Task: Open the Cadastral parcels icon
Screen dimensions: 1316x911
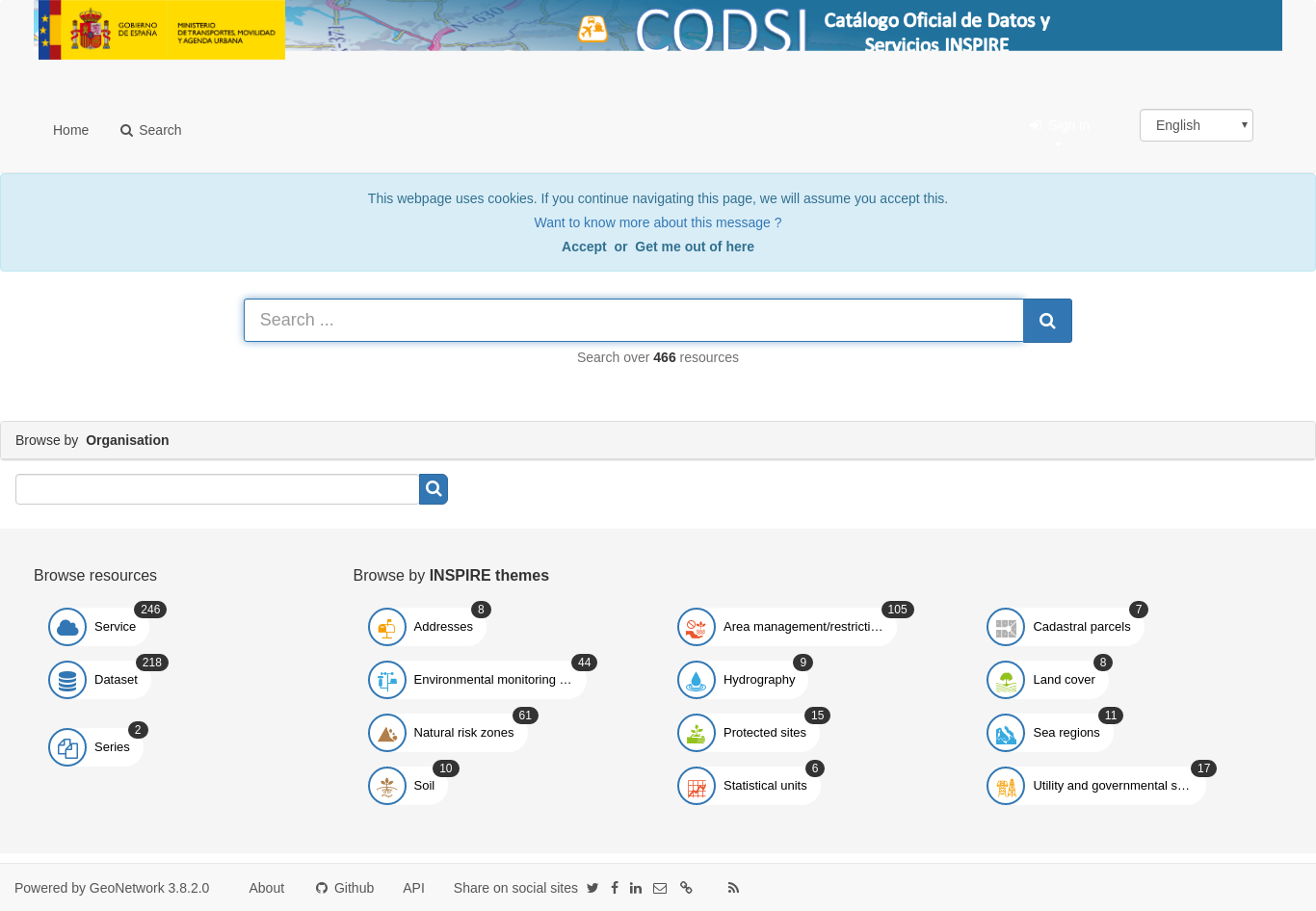Action: (x=1006, y=627)
